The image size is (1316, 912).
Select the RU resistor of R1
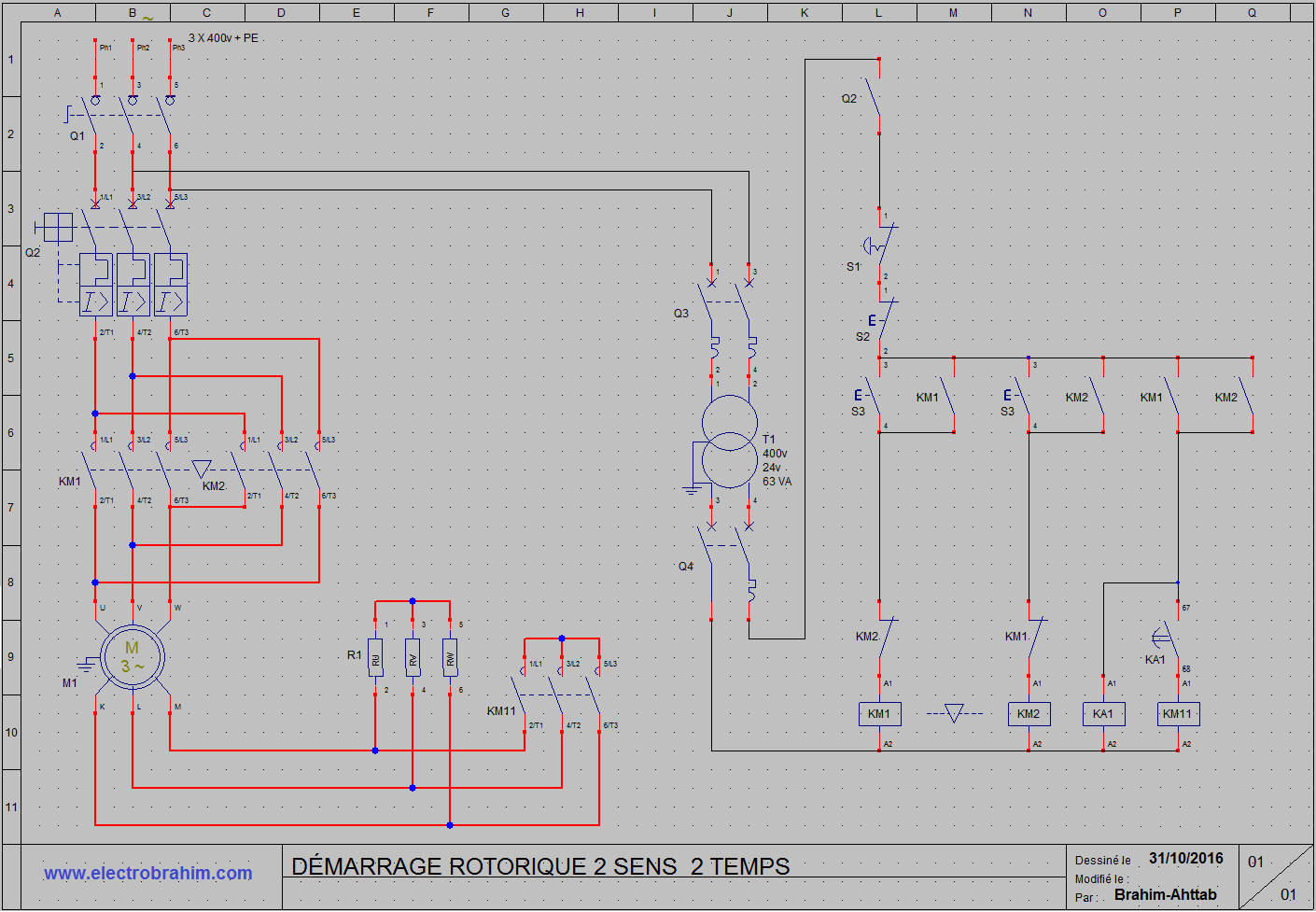coord(375,658)
